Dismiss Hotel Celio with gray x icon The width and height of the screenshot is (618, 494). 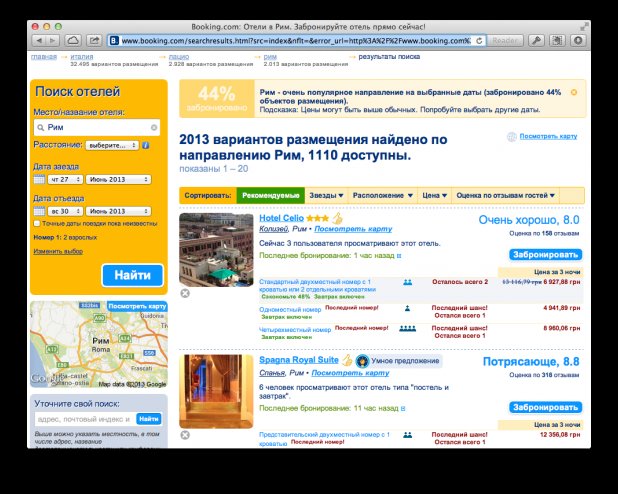coord(184,293)
